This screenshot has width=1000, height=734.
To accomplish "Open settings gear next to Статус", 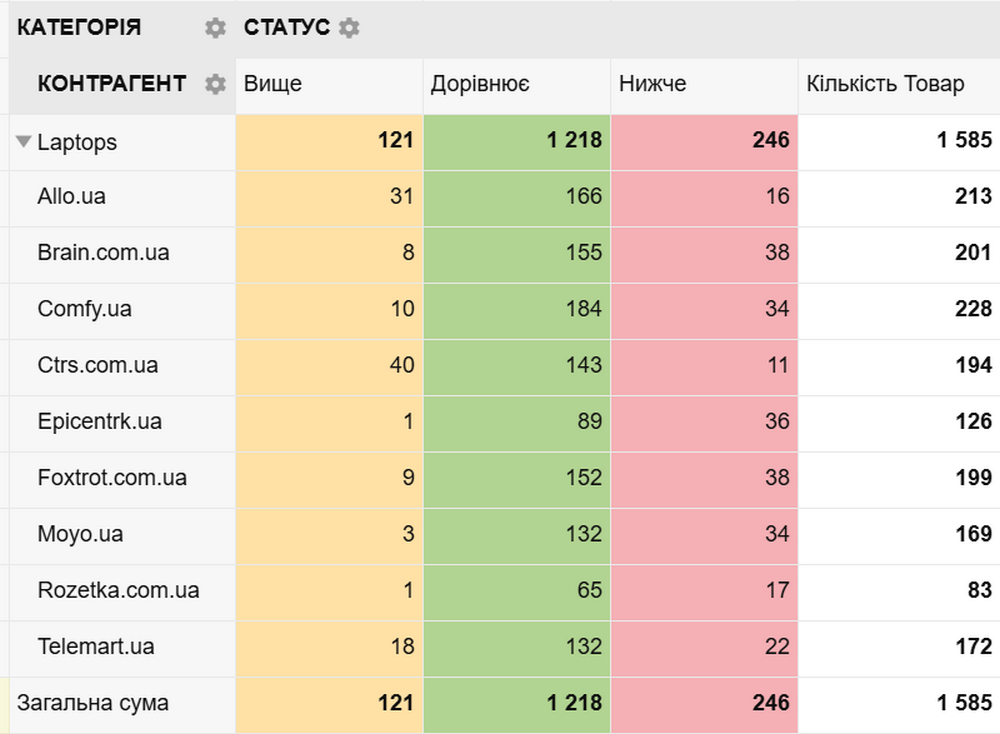I will (348, 28).
